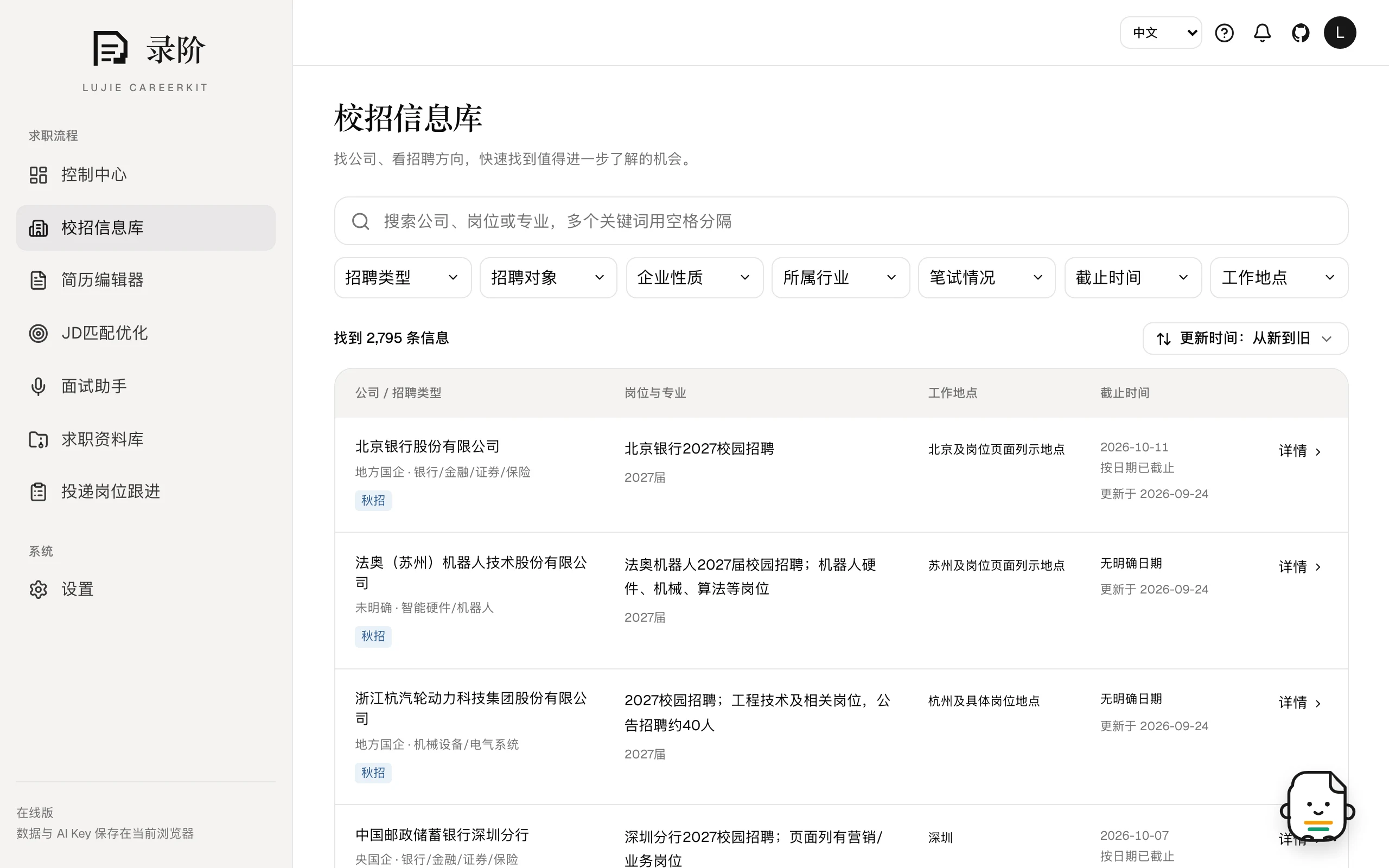The width and height of the screenshot is (1389, 868).
Task: Click the 截止时间 column header
Action: (1124, 393)
